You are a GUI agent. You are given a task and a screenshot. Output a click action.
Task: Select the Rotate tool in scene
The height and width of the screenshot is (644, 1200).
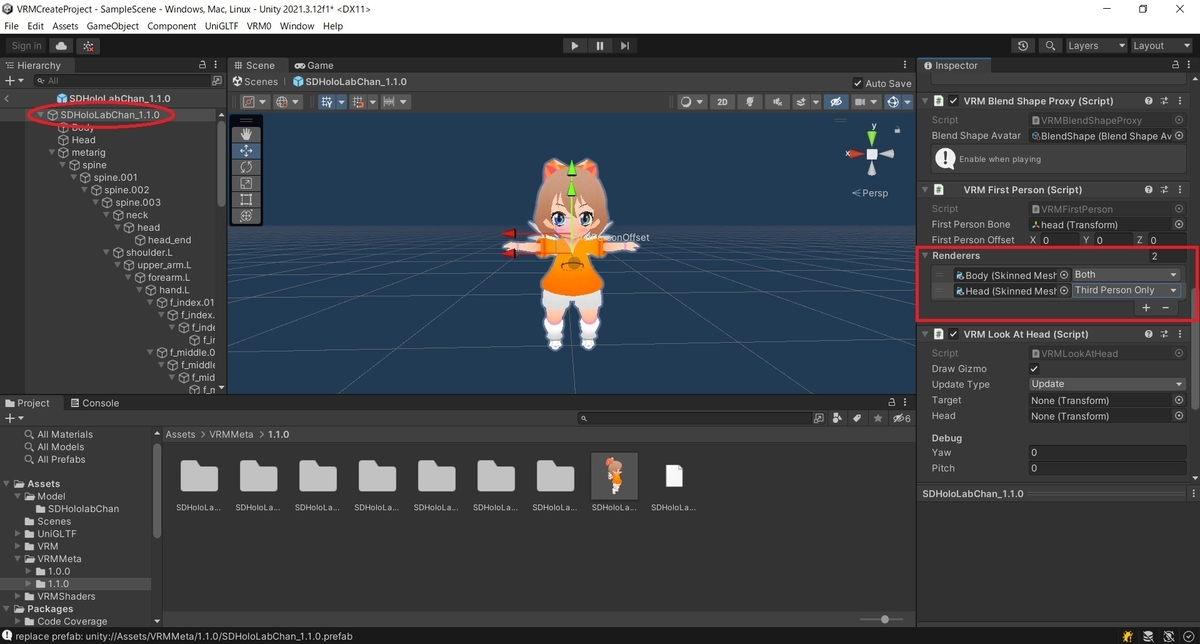click(247, 167)
